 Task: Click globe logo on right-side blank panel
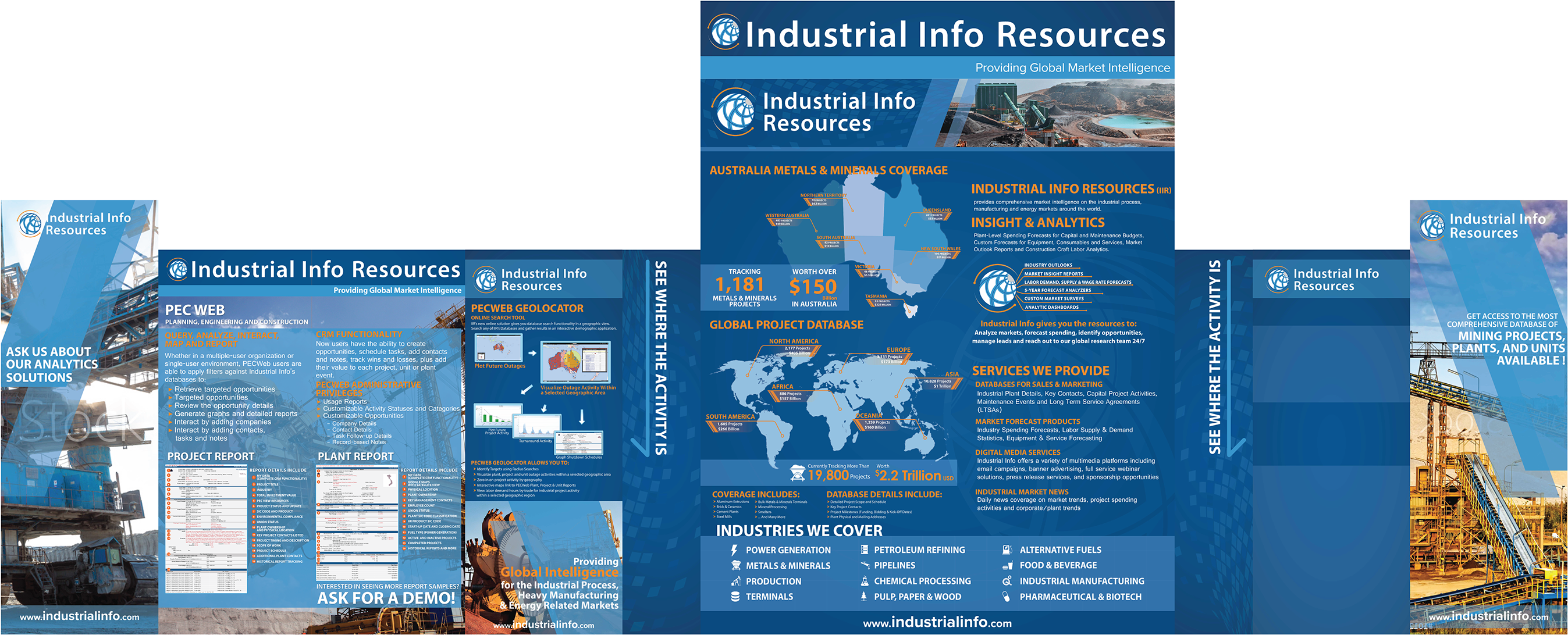coord(1277,279)
